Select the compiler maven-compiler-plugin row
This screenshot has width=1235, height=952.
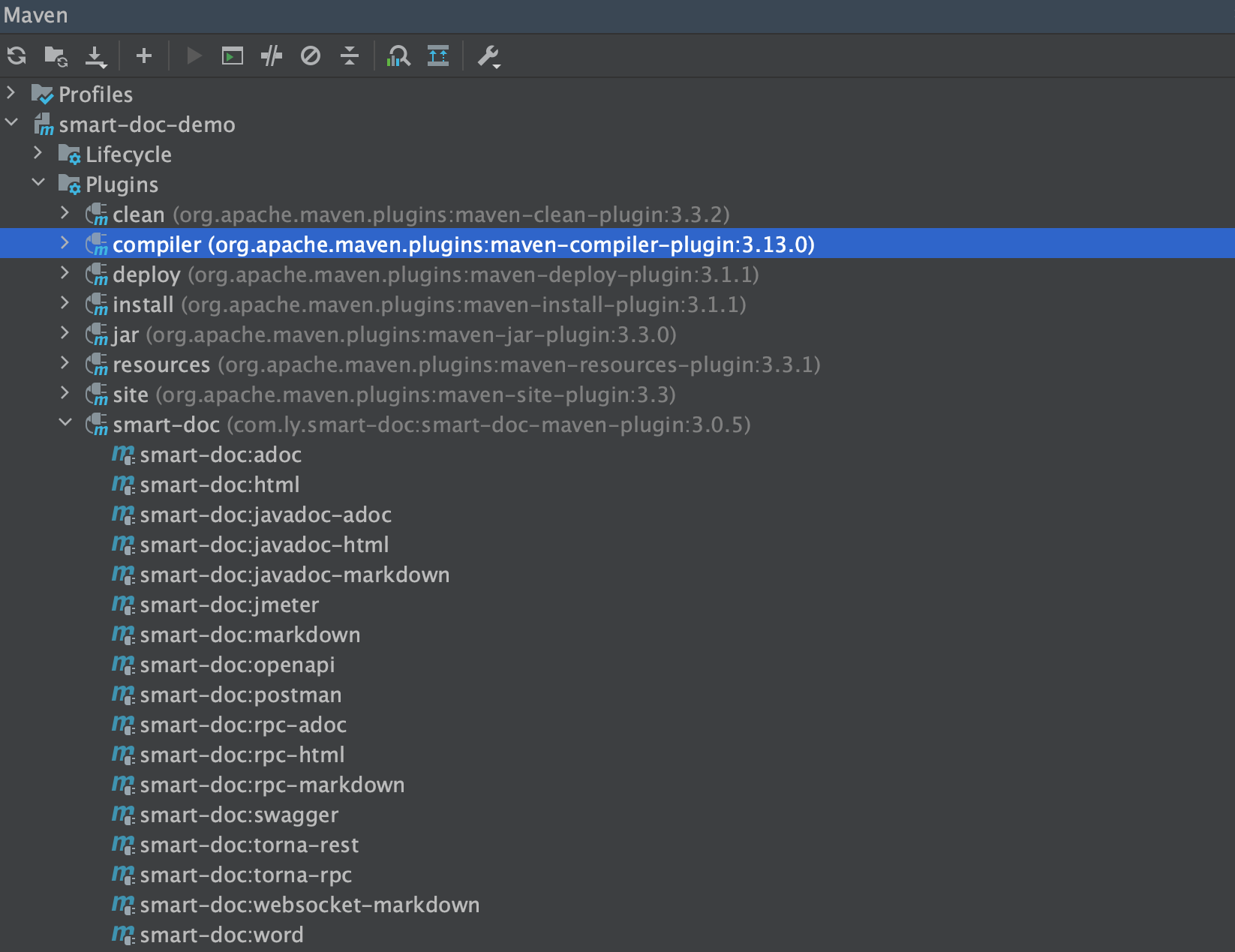617,244
